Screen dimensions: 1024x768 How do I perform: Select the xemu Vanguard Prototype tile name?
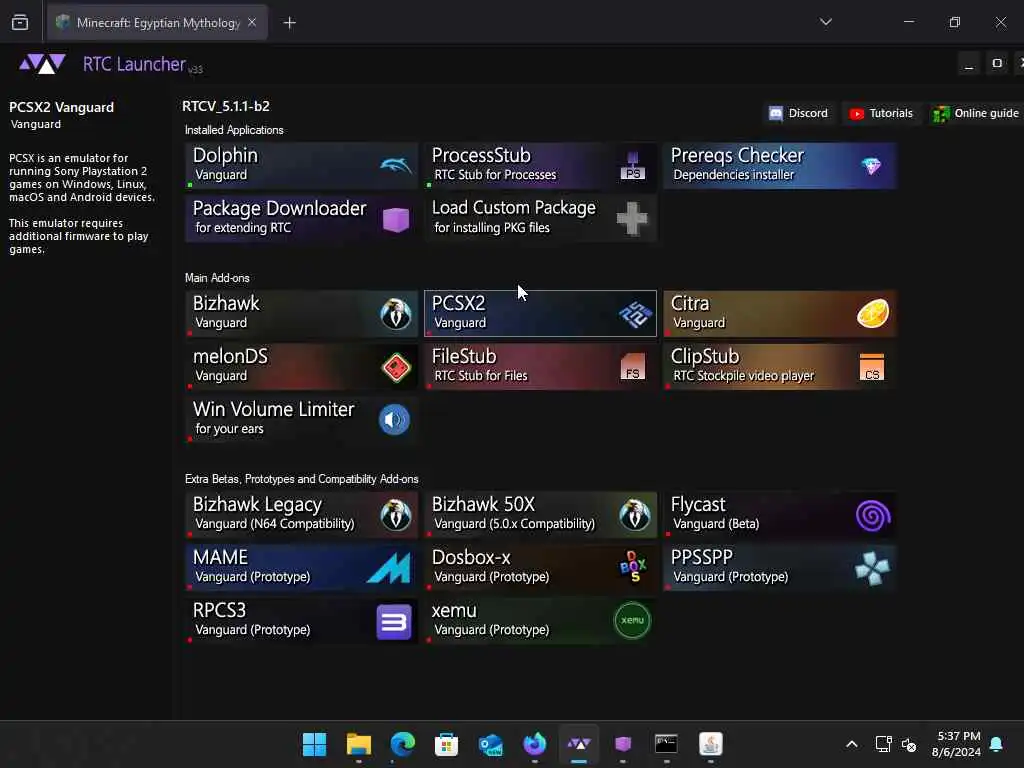[455, 611]
